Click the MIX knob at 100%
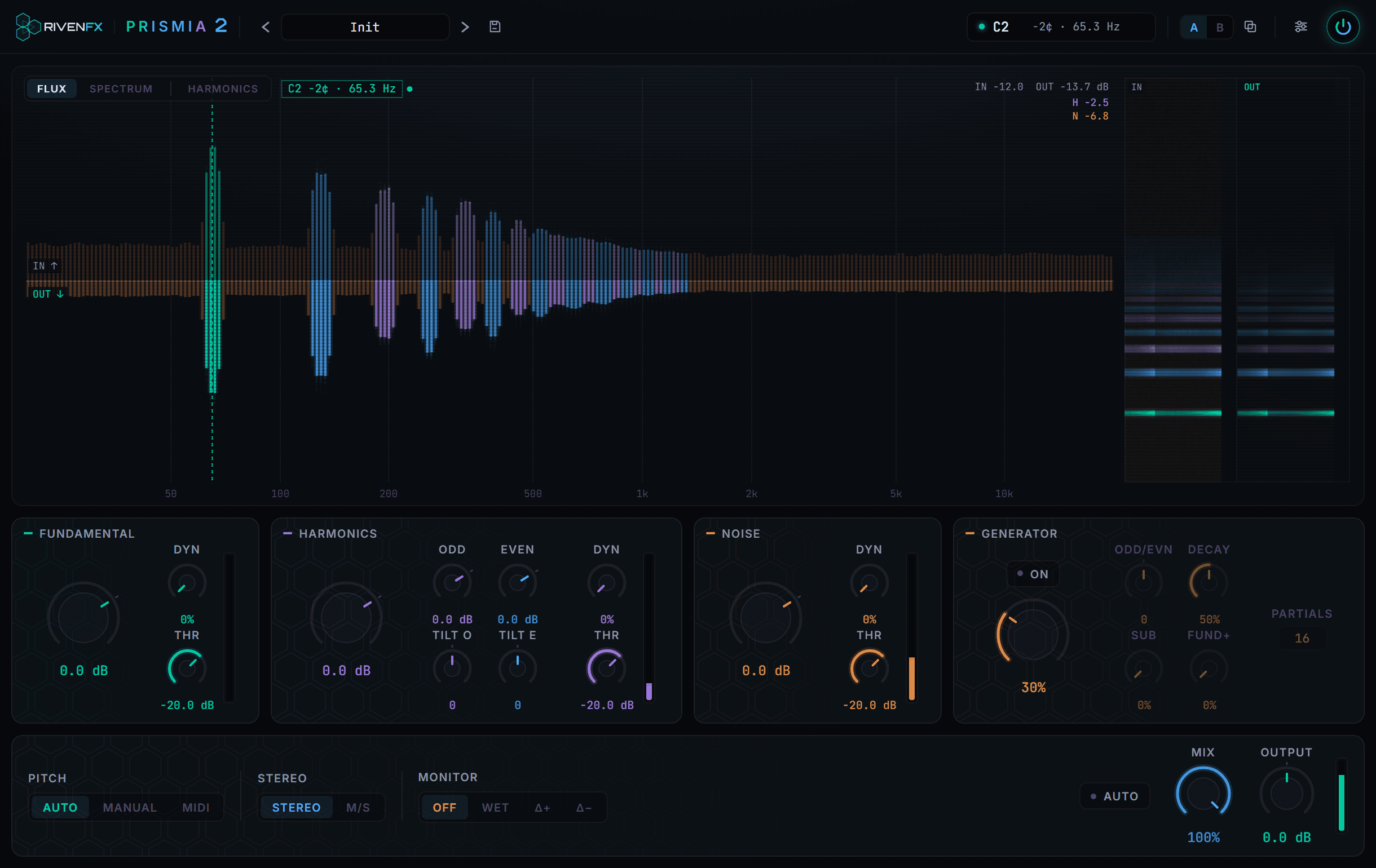 point(1203,794)
